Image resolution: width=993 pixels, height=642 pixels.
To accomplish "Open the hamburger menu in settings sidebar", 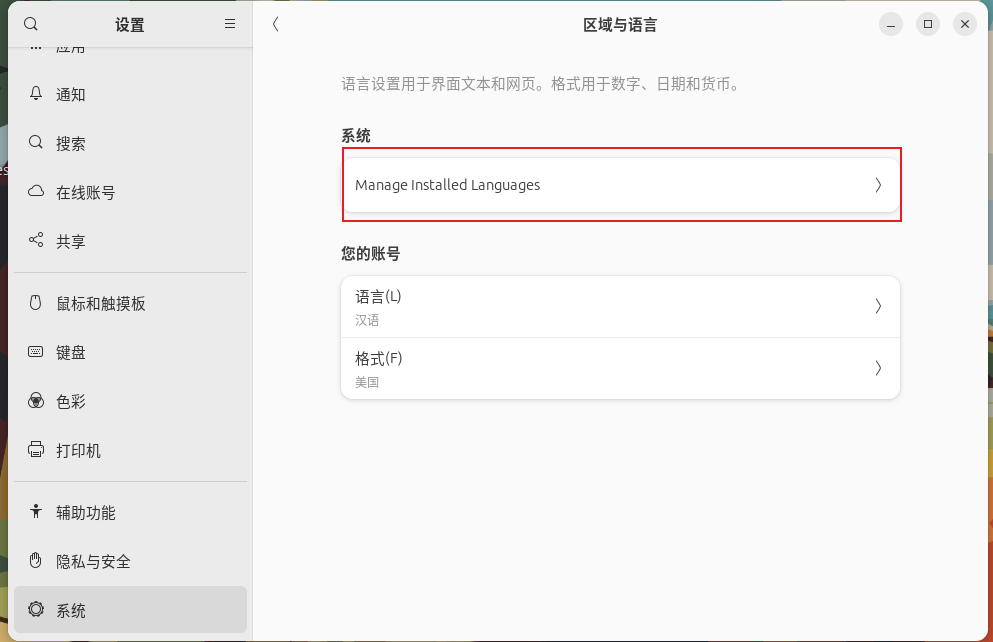I will [x=230, y=24].
